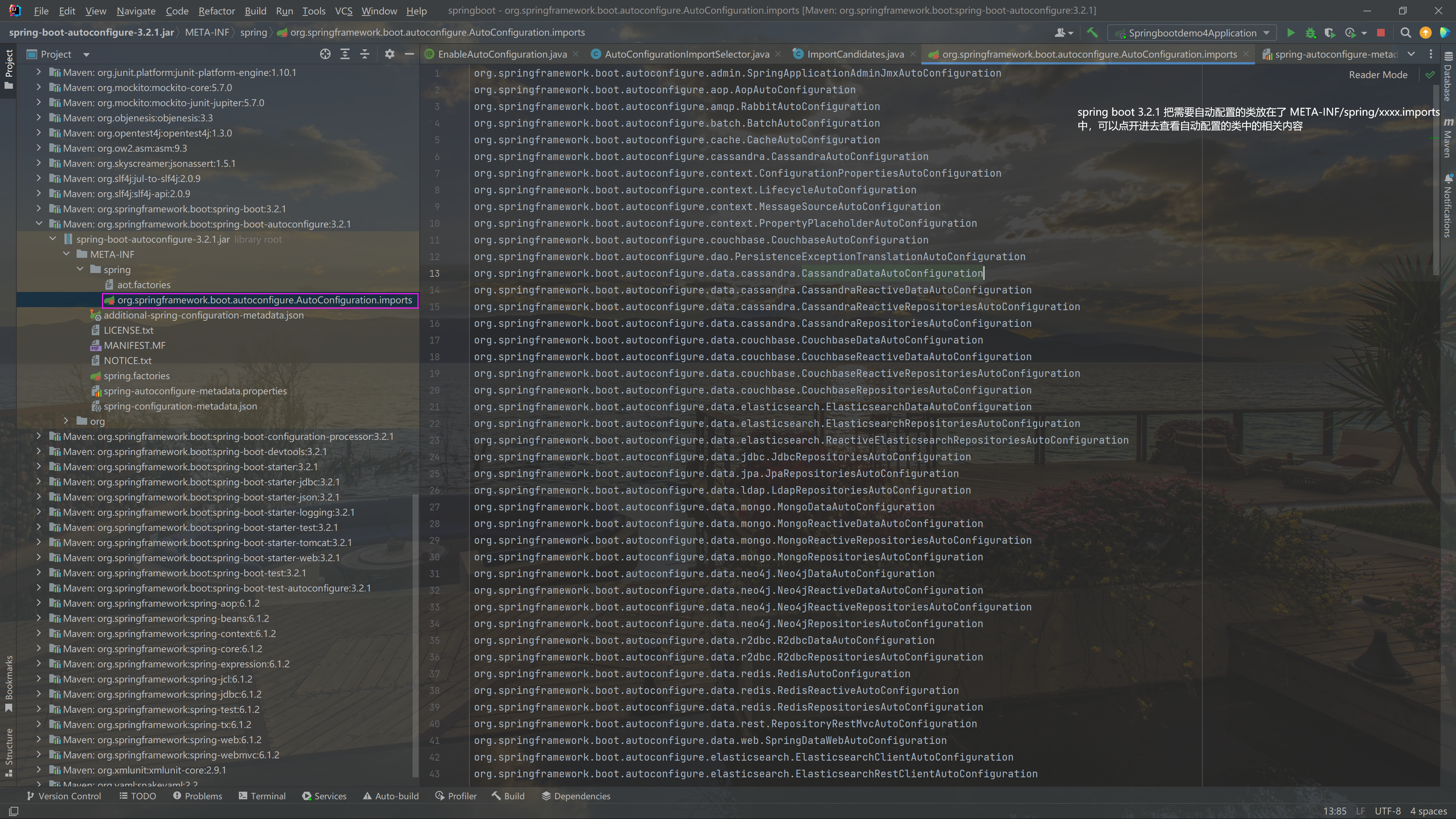Click META-INF breadcrumb in navigation bar

pyautogui.click(x=207, y=32)
